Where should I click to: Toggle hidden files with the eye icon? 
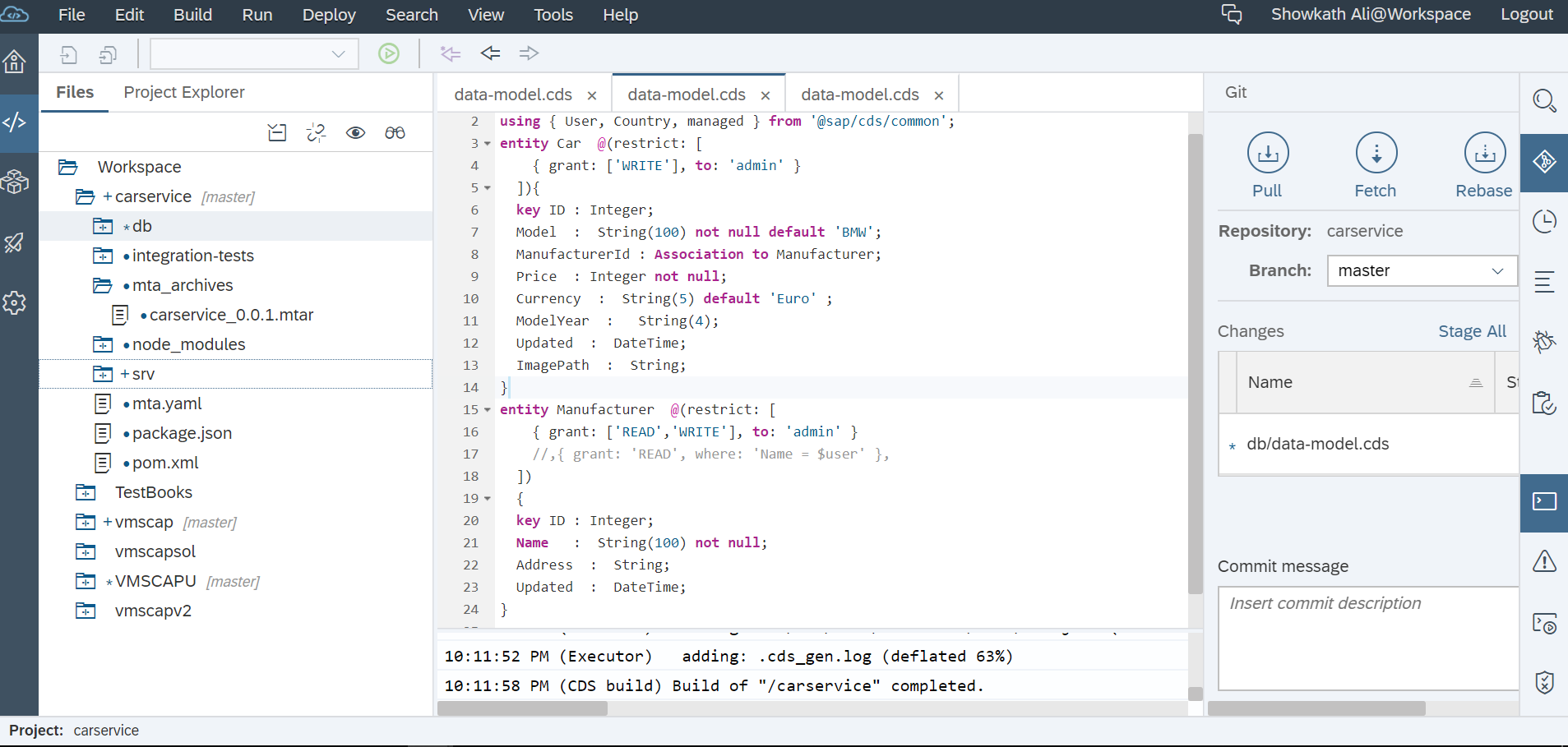click(x=356, y=132)
